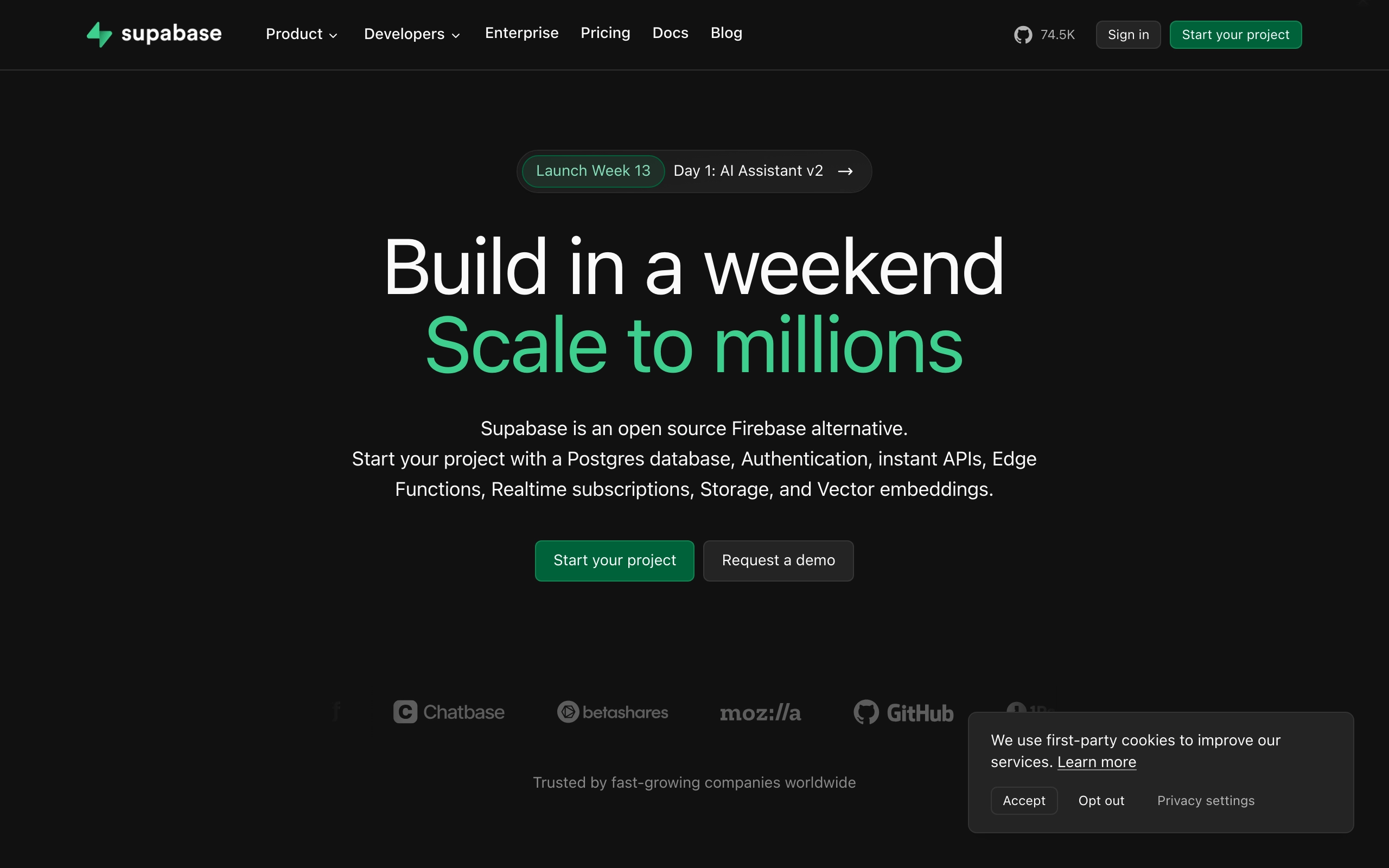Image resolution: width=1389 pixels, height=868 pixels.
Task: Open the Learn more cookie link
Action: point(1096,762)
